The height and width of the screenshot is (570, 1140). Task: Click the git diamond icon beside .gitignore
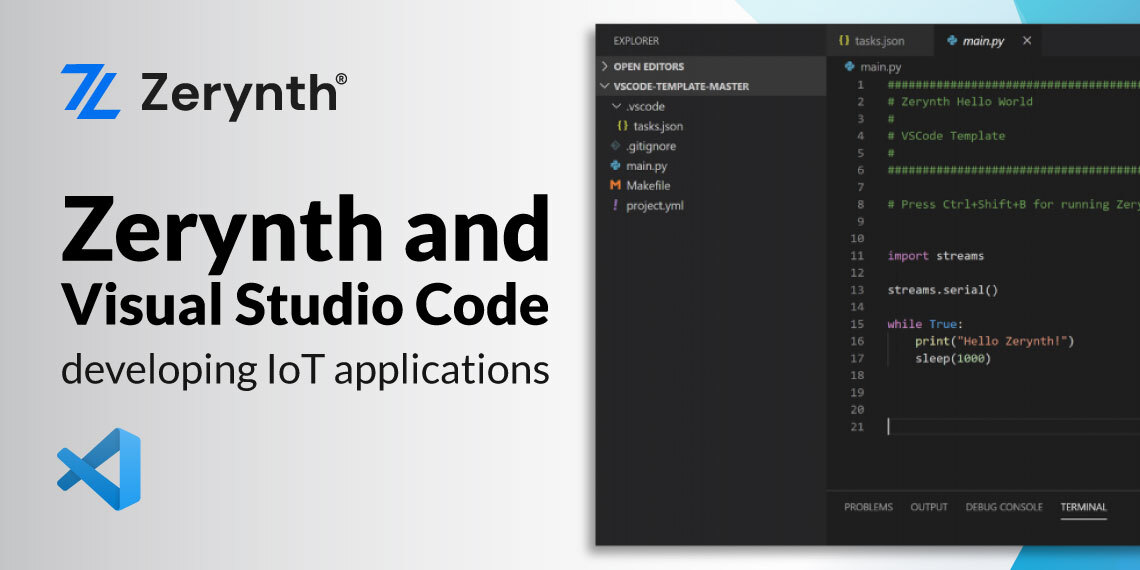[x=616, y=145]
